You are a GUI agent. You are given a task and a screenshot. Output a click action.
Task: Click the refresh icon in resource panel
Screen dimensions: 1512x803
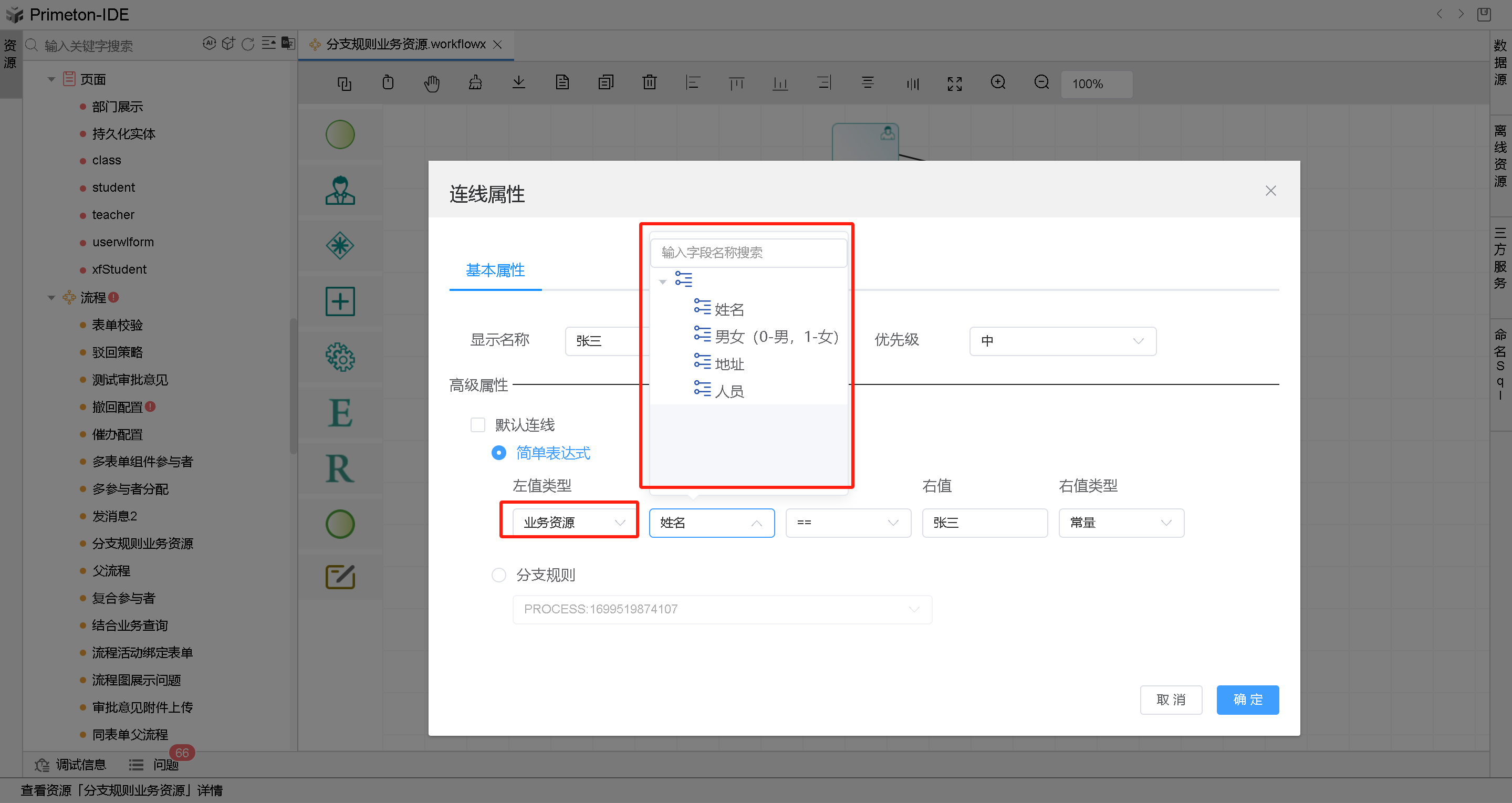pyautogui.click(x=248, y=45)
